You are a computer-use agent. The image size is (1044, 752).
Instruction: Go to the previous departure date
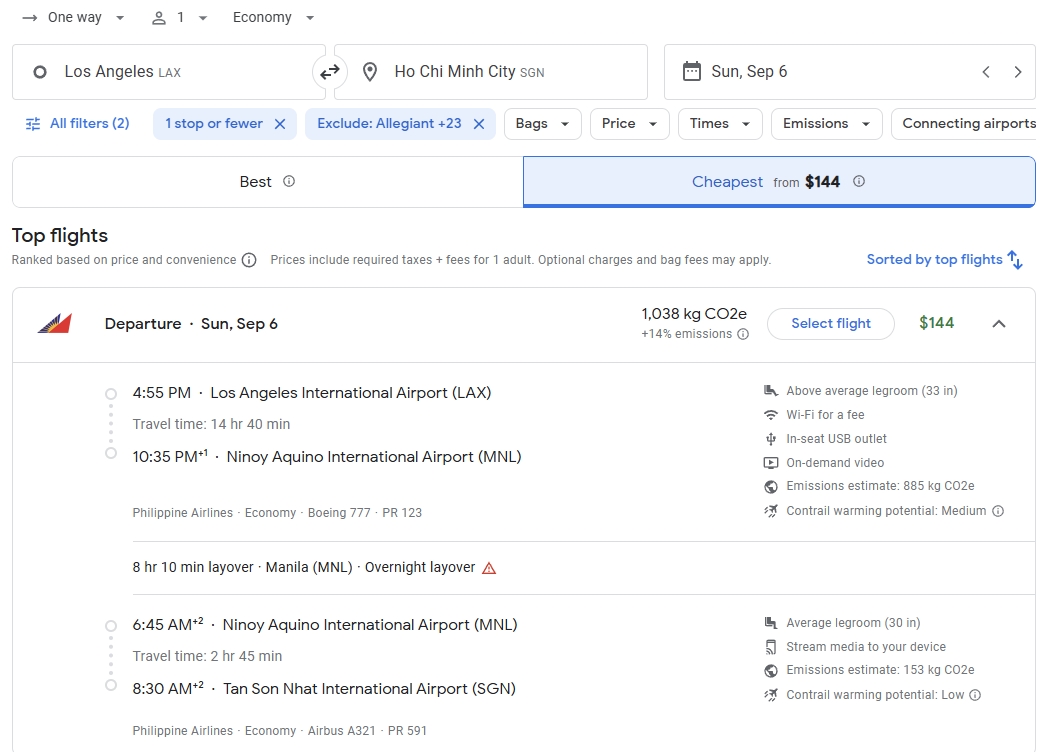point(986,72)
